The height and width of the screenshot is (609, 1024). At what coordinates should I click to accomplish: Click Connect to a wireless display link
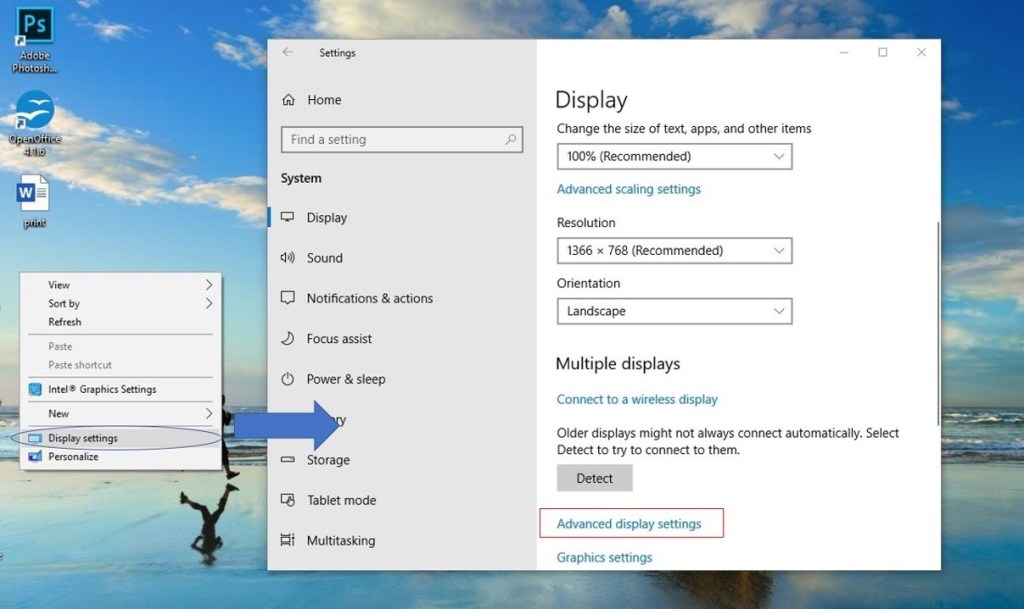(637, 399)
